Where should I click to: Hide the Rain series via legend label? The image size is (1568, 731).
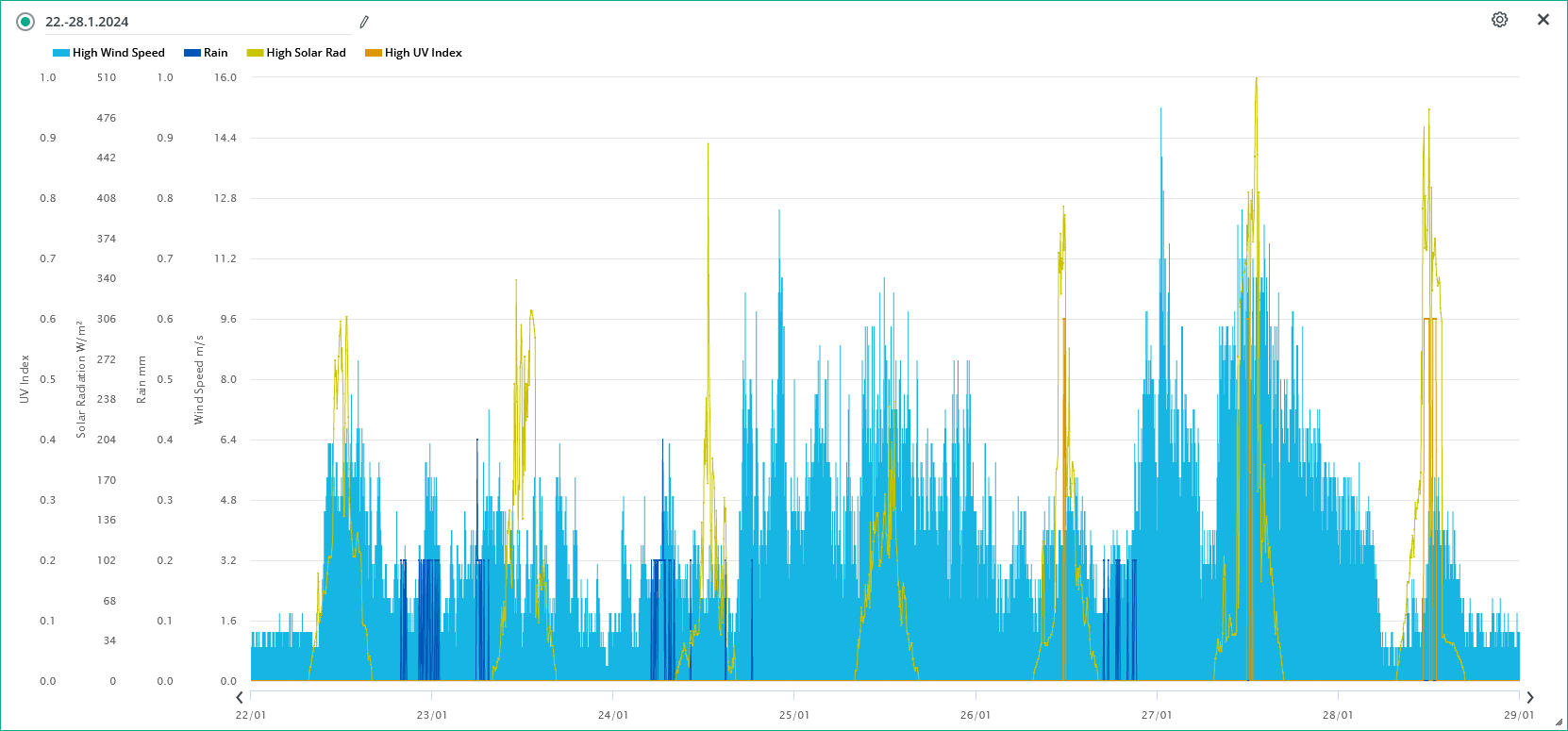(215, 53)
